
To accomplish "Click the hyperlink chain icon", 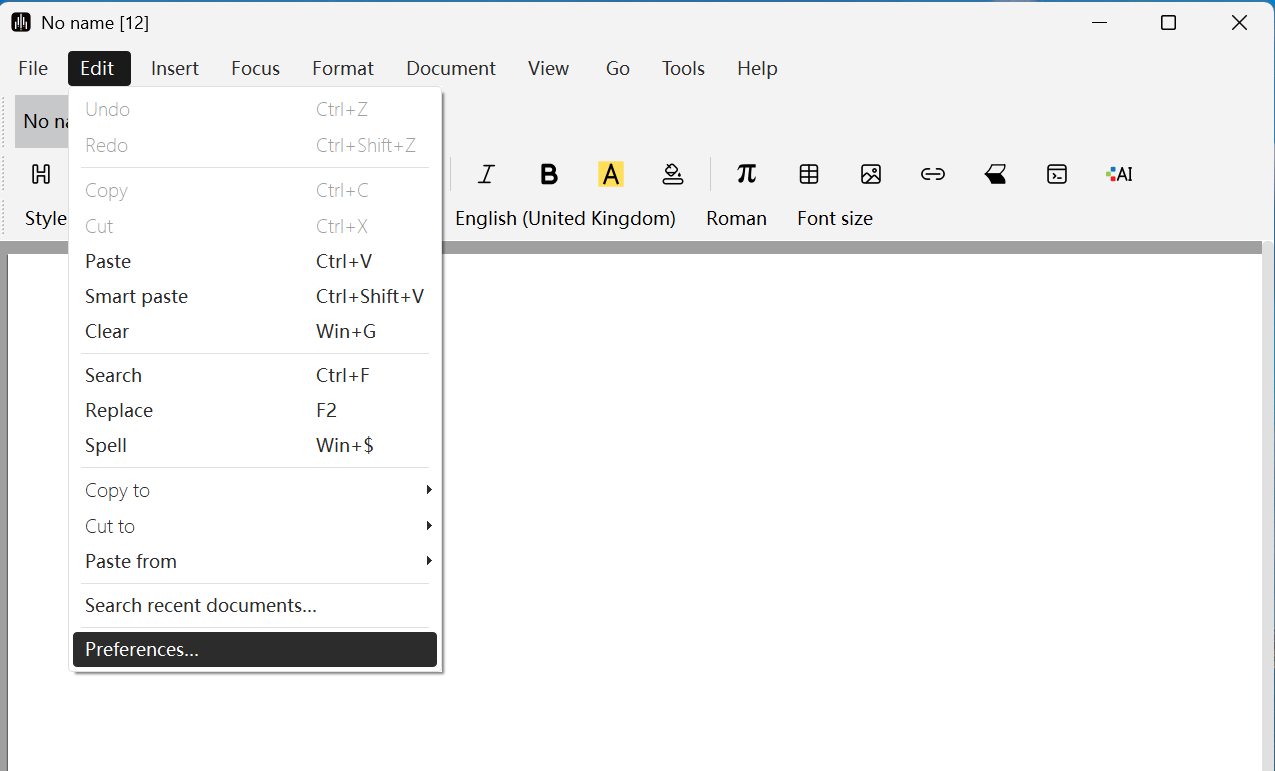I will click(x=933, y=174).
